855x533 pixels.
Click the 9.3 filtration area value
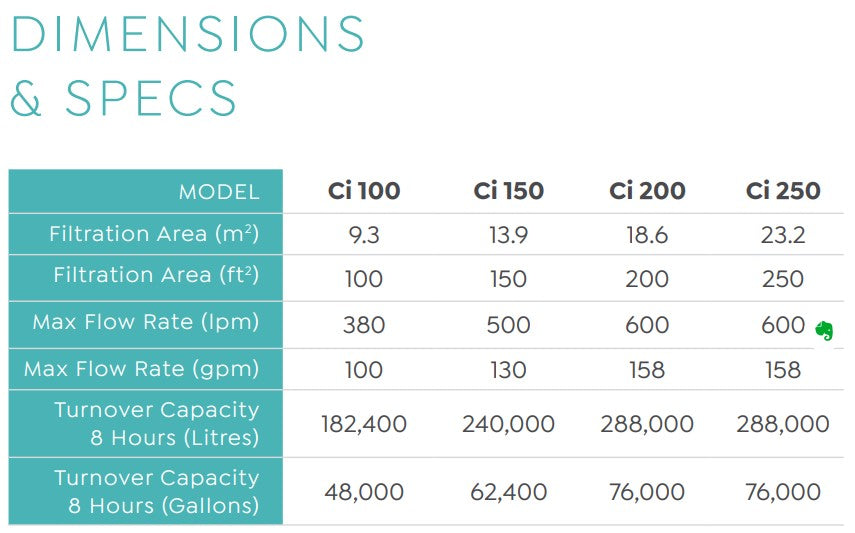click(363, 235)
